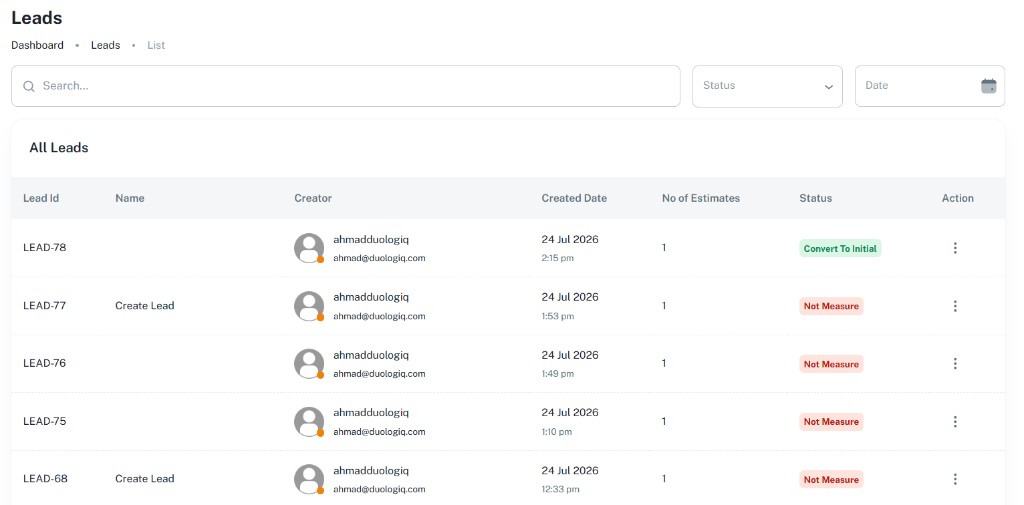Sort by Name column header
Viewport: 1024px width, 505px height.
click(x=129, y=198)
